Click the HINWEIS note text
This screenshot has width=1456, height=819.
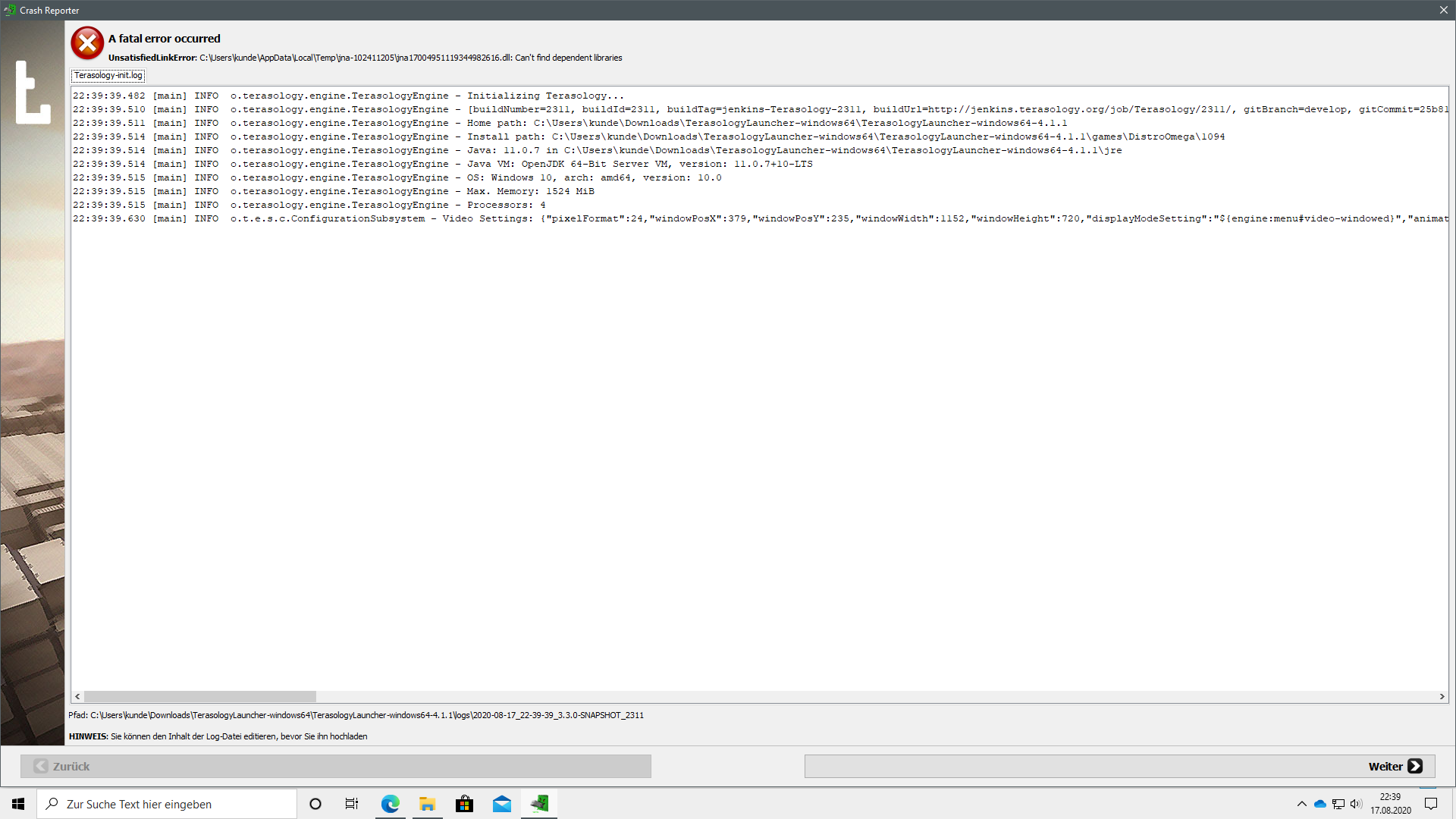tap(218, 736)
